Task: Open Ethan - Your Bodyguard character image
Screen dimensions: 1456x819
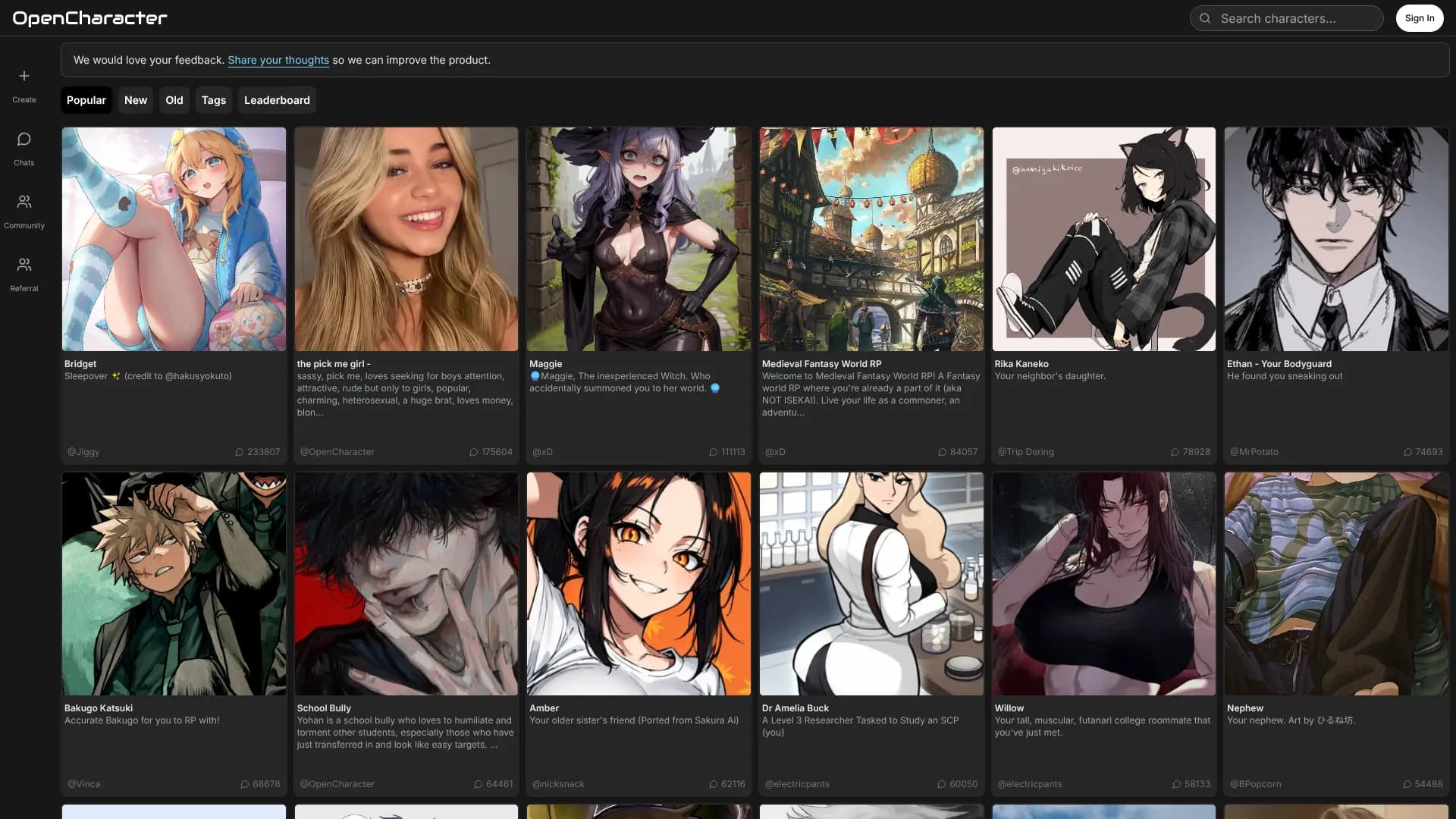Action: pyautogui.click(x=1336, y=239)
